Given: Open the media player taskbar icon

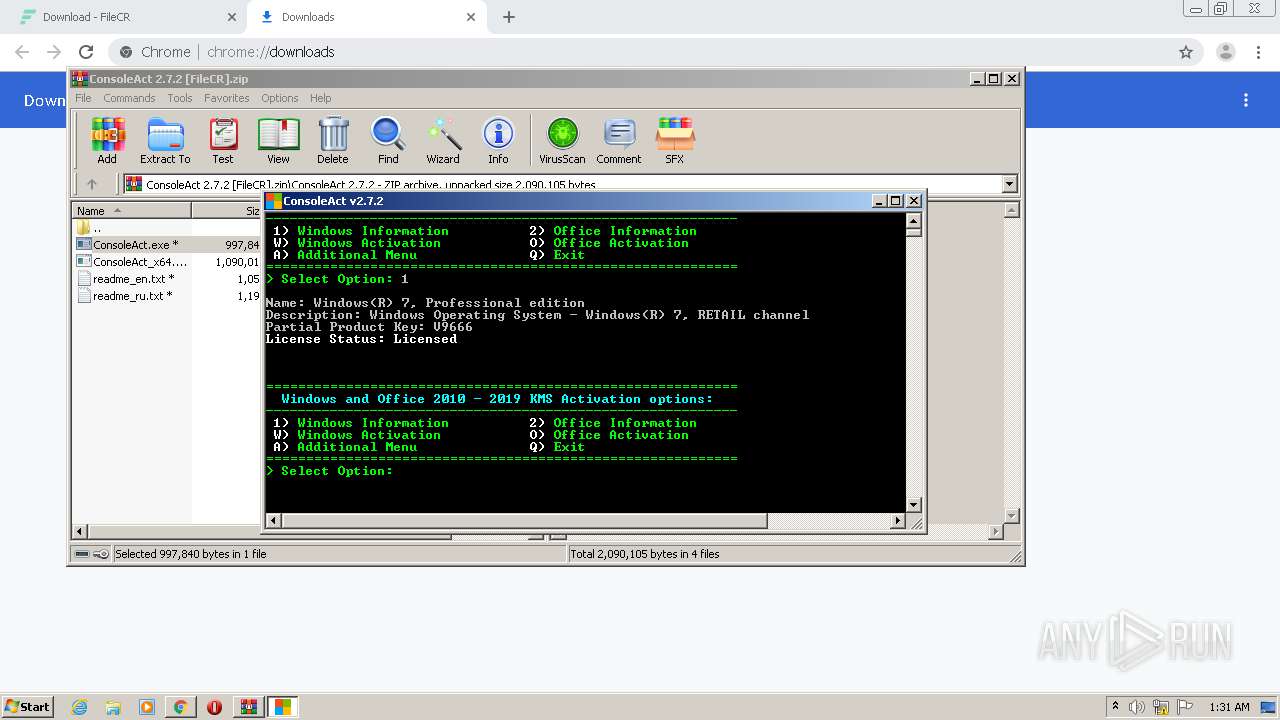Looking at the screenshot, I should 147,707.
